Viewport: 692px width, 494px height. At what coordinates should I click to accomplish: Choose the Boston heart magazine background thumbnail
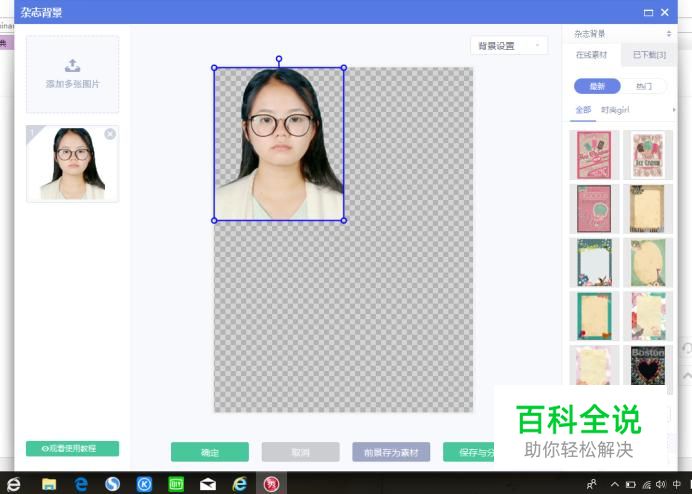(648, 365)
